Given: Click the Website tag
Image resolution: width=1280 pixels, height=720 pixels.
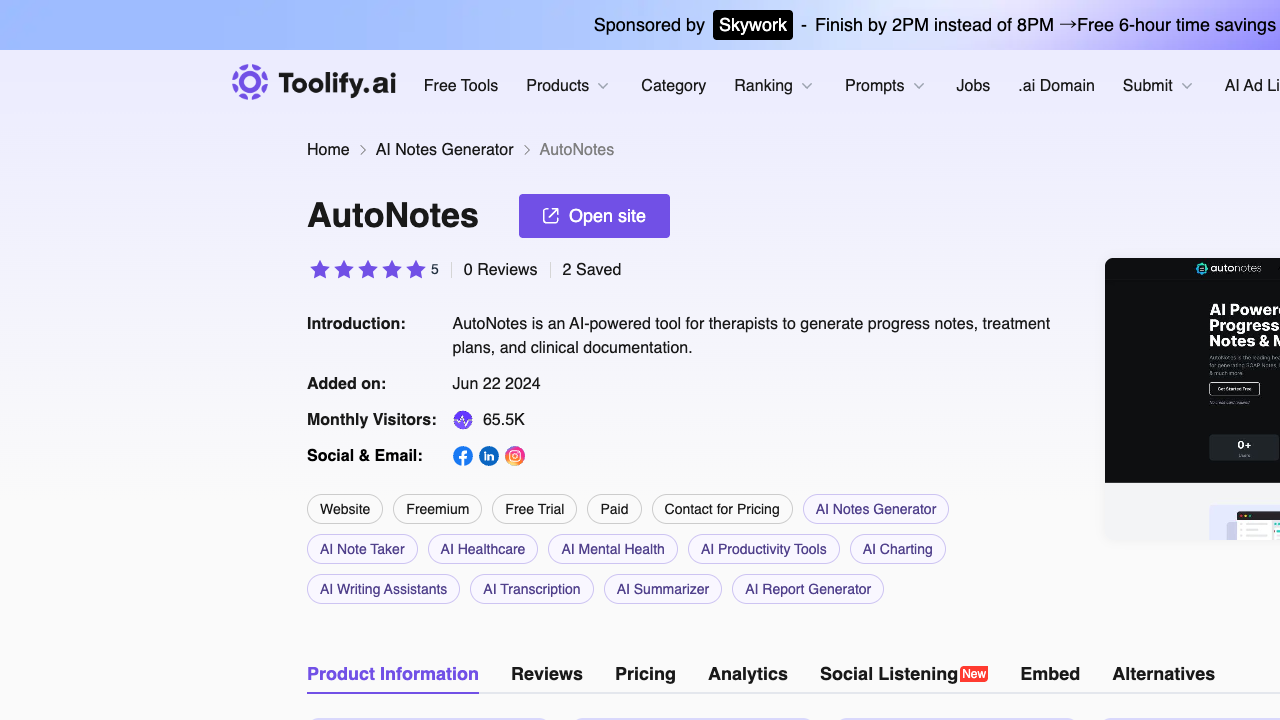Looking at the screenshot, I should pyautogui.click(x=345, y=509).
